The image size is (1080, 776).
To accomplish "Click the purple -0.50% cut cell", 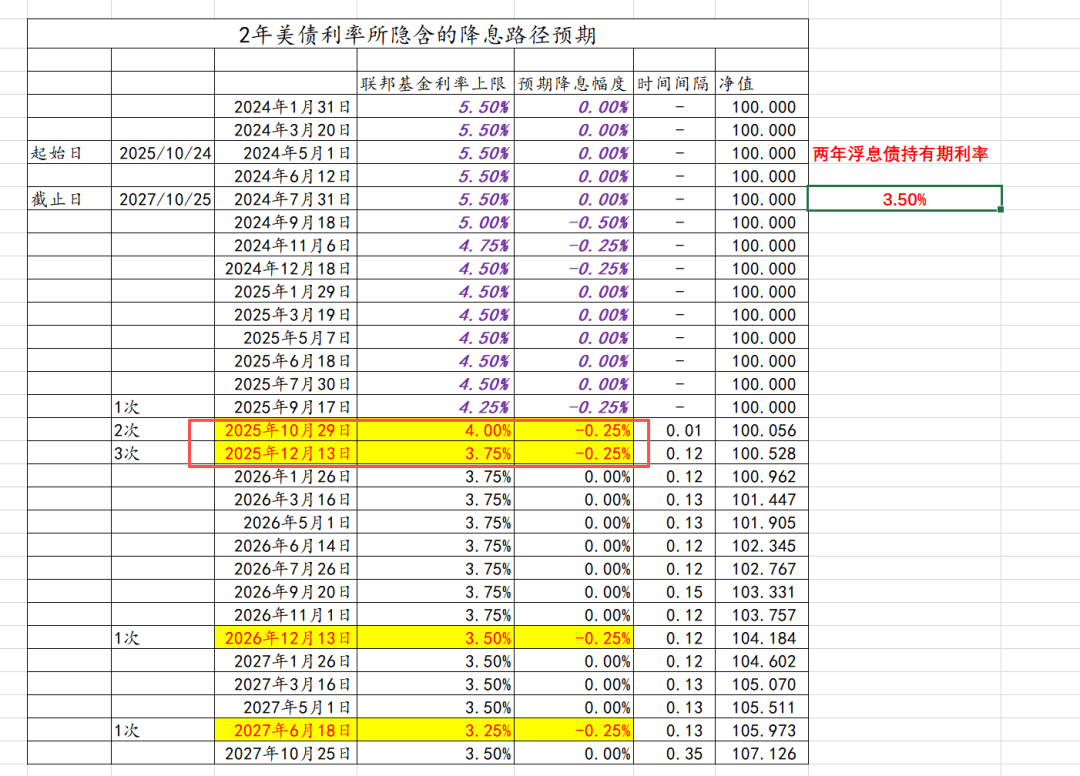I will pyautogui.click(x=573, y=222).
